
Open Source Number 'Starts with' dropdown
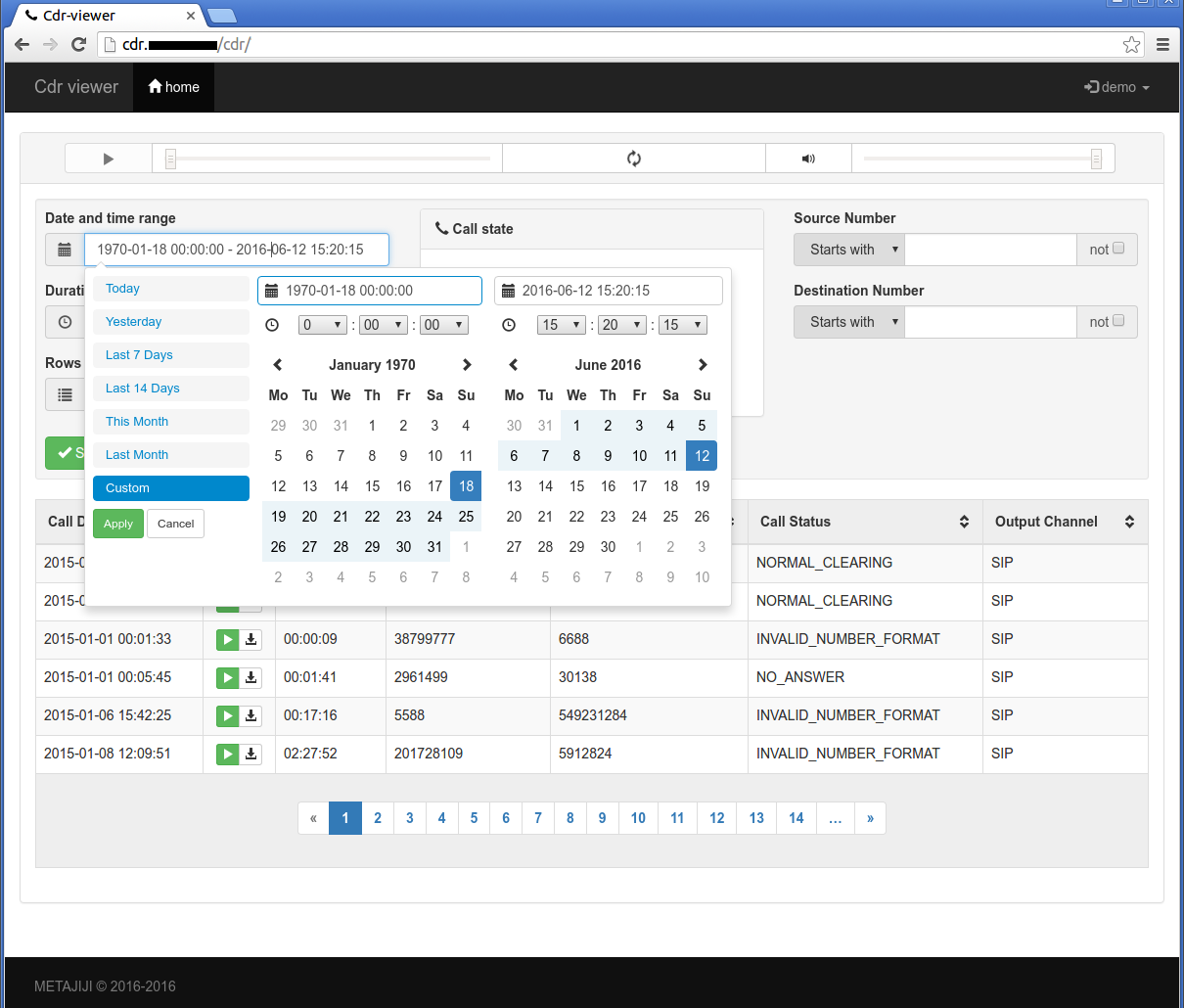(x=849, y=250)
